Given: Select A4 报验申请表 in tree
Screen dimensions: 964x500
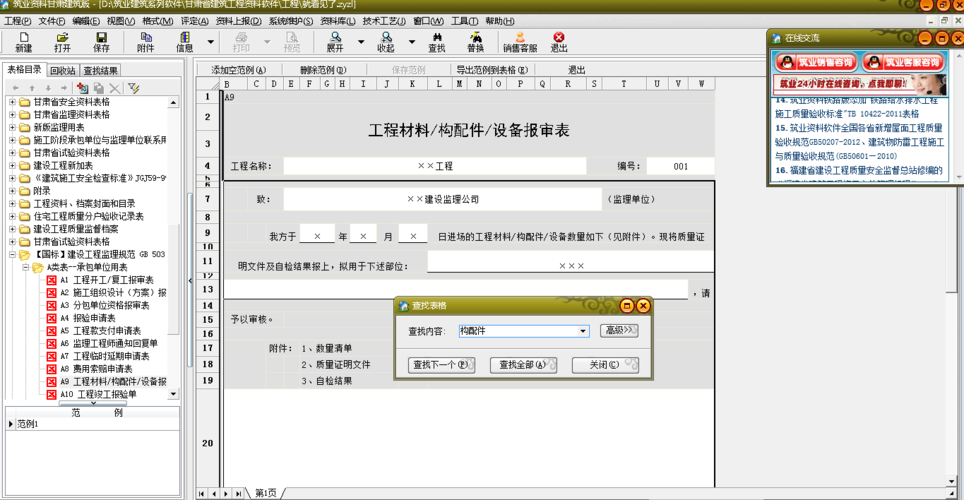Looking at the screenshot, I should (87, 318).
